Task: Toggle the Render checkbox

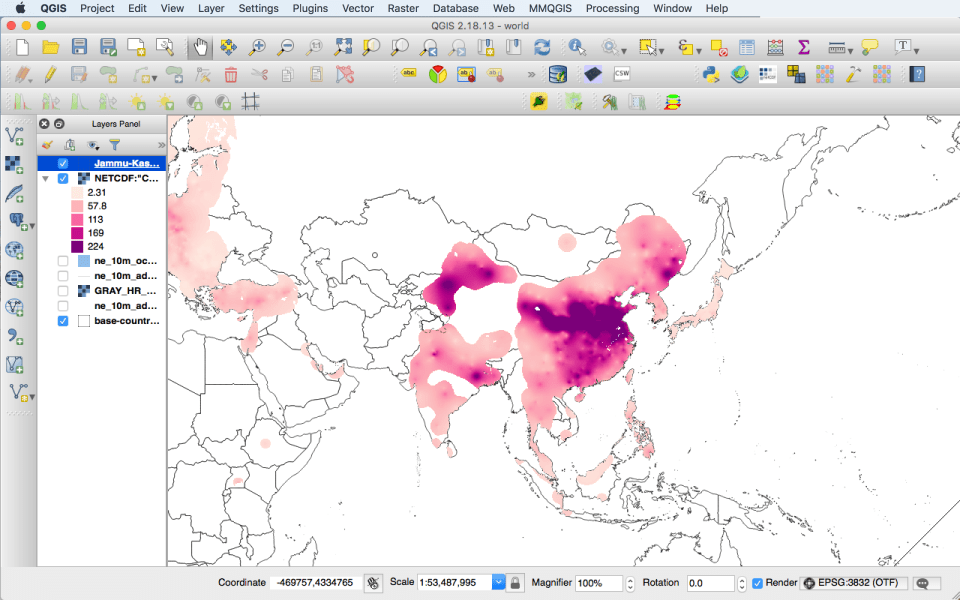Action: (x=757, y=583)
